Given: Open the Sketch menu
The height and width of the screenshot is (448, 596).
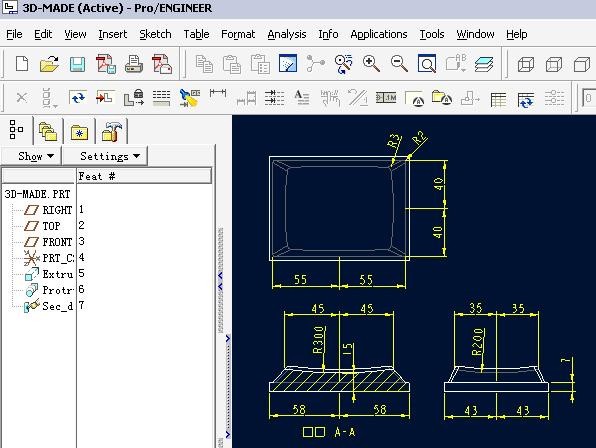Looking at the screenshot, I should pos(155,34).
